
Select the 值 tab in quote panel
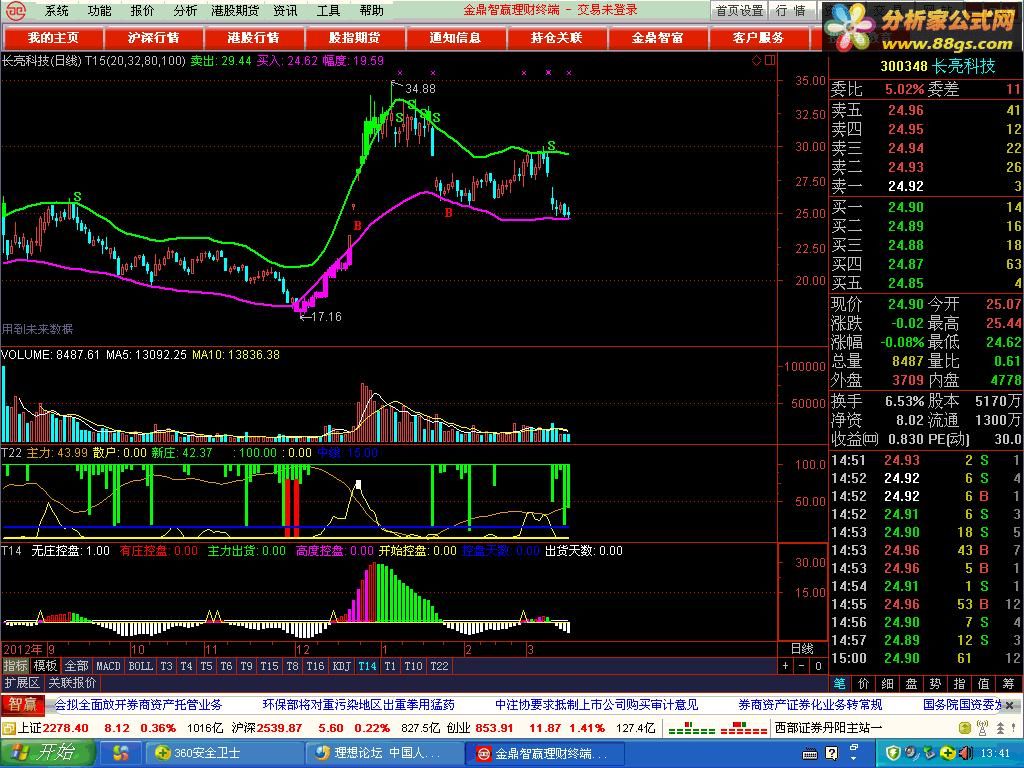coord(984,684)
